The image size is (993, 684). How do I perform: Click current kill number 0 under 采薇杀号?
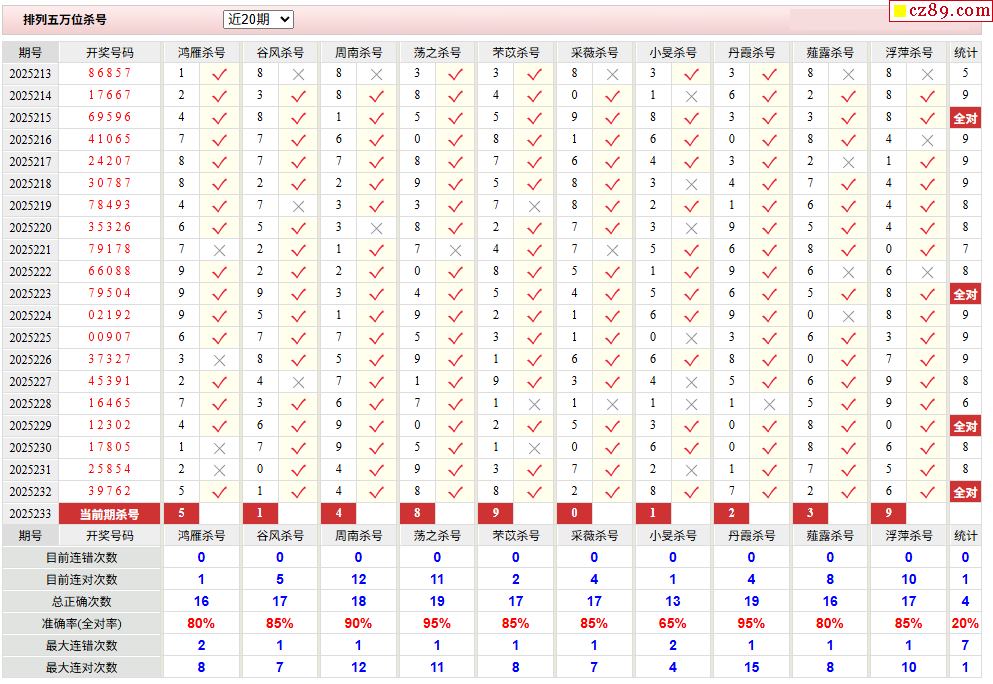coord(574,513)
